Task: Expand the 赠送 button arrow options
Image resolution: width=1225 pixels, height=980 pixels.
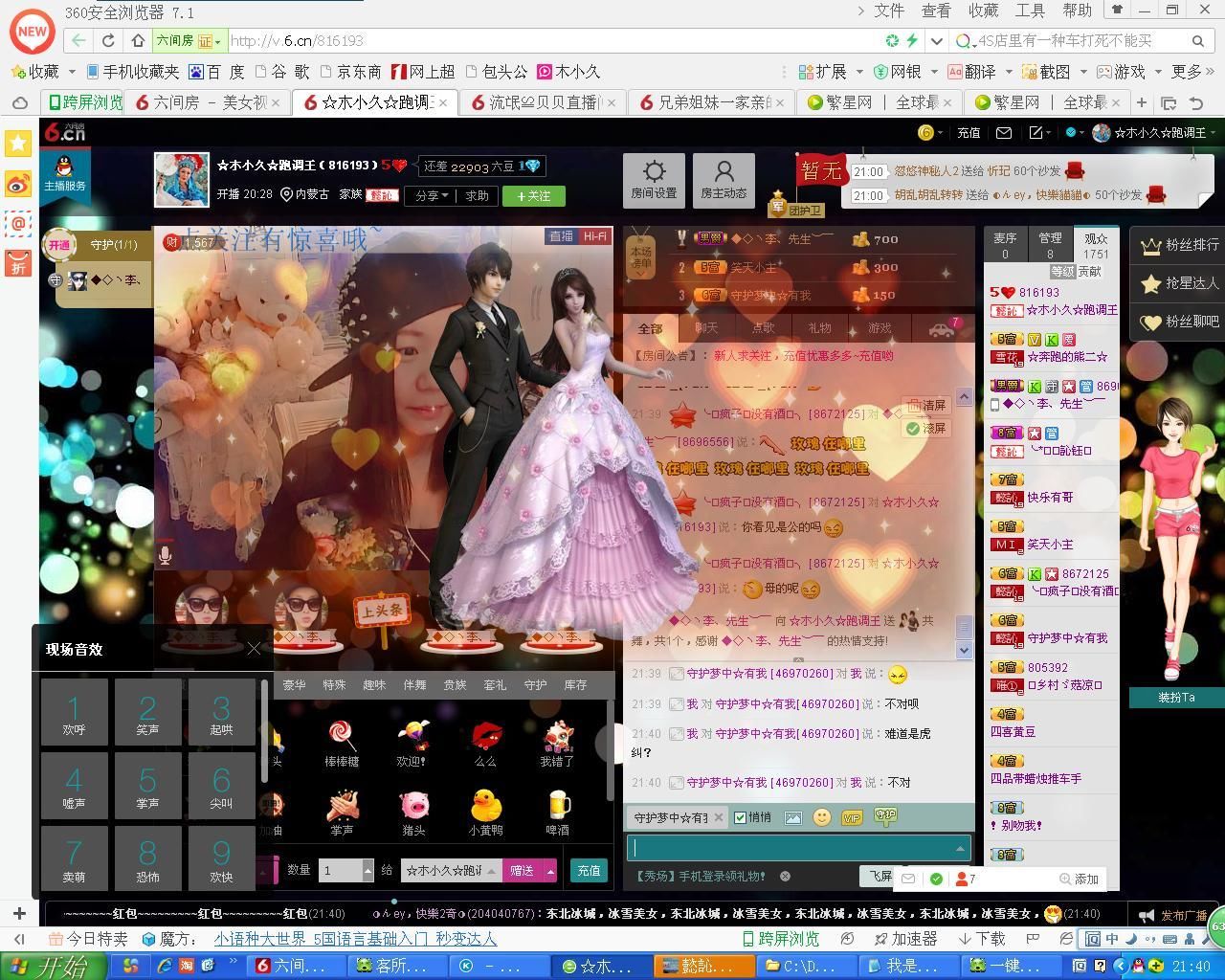Action: (550, 870)
